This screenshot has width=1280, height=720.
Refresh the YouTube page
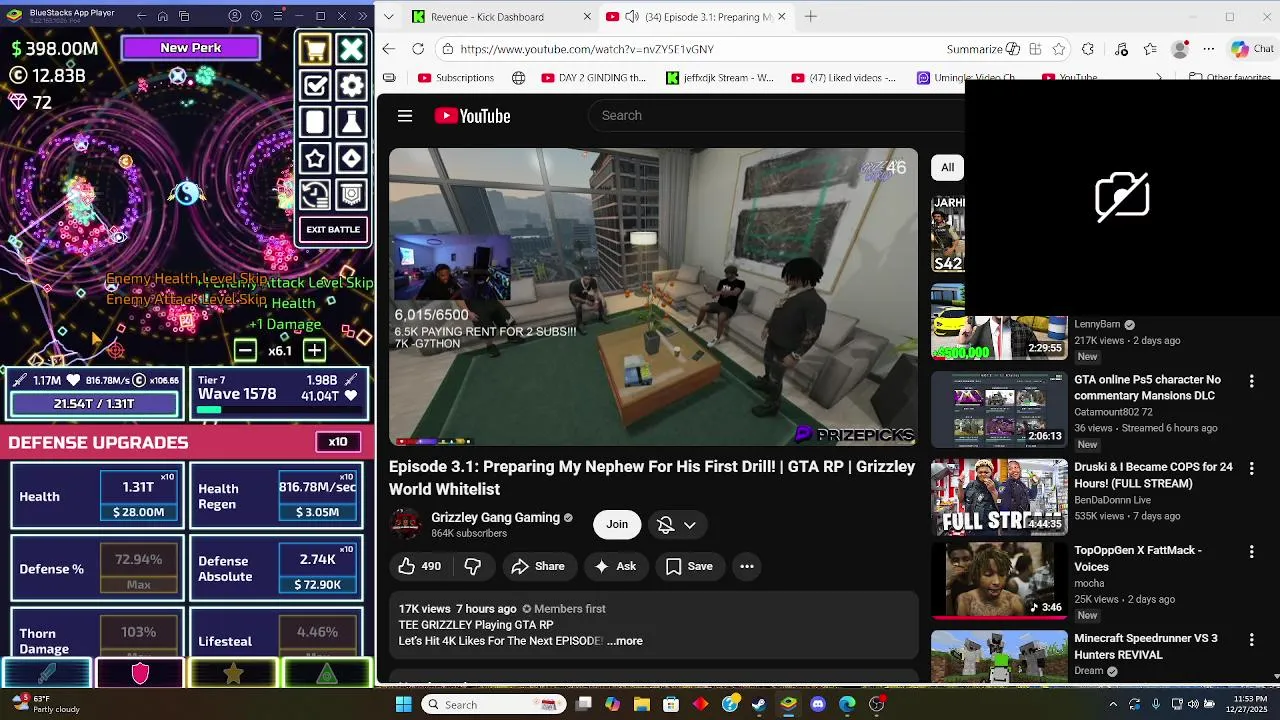click(x=418, y=49)
